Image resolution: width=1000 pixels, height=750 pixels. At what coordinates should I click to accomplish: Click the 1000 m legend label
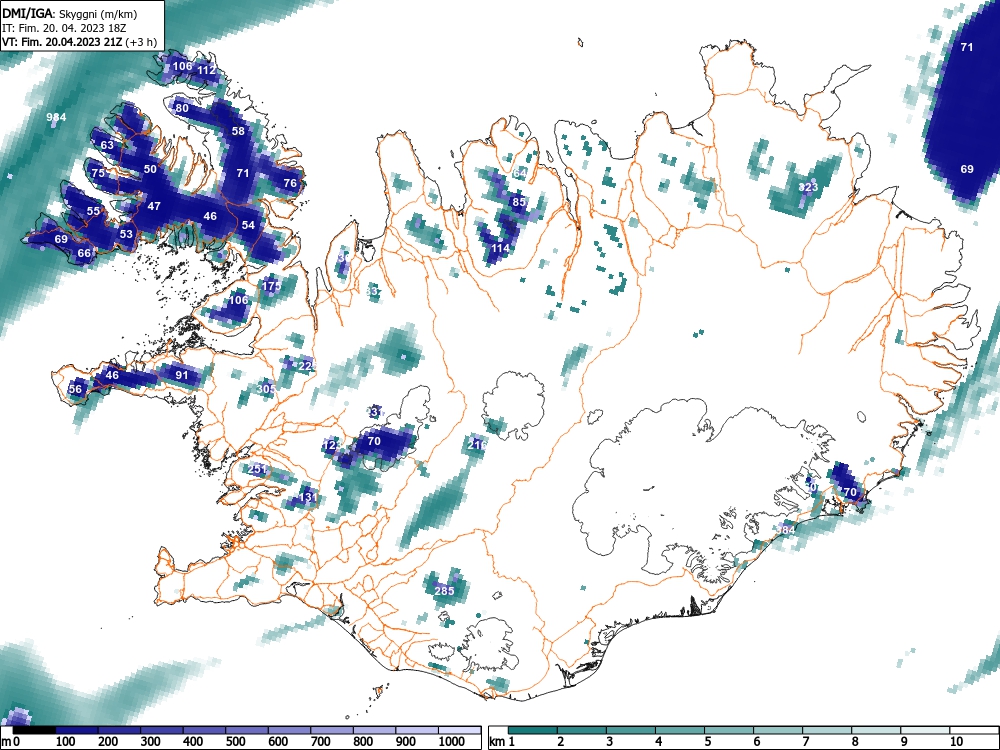pyautogui.click(x=452, y=741)
